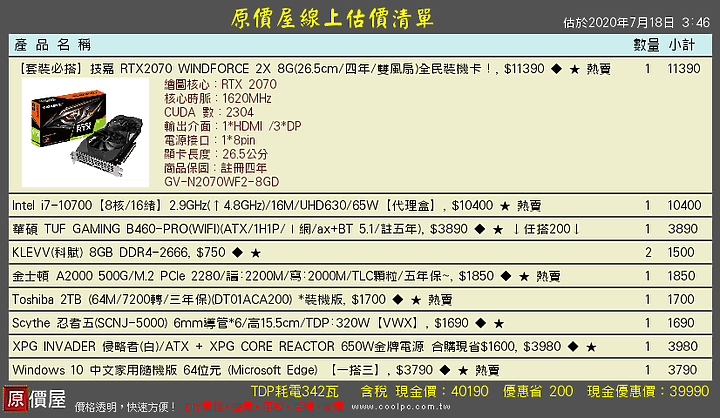This screenshot has height=418, width=720.
Task: Click the diamond icon in the XPG INVADER row
Action: tap(573, 347)
